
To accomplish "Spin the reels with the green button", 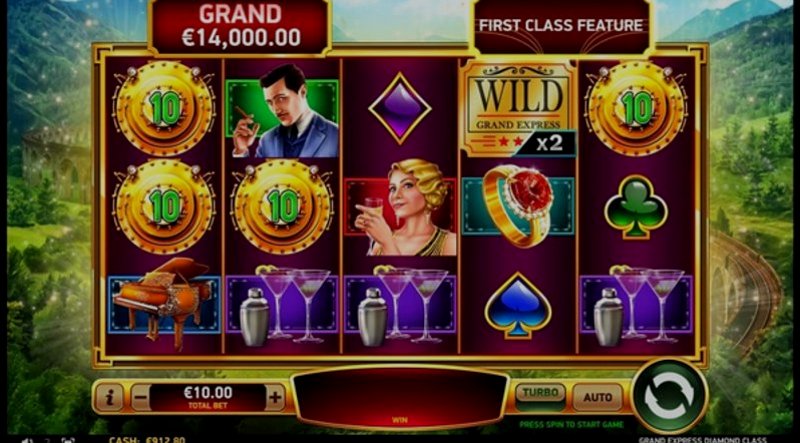I will click(x=669, y=396).
